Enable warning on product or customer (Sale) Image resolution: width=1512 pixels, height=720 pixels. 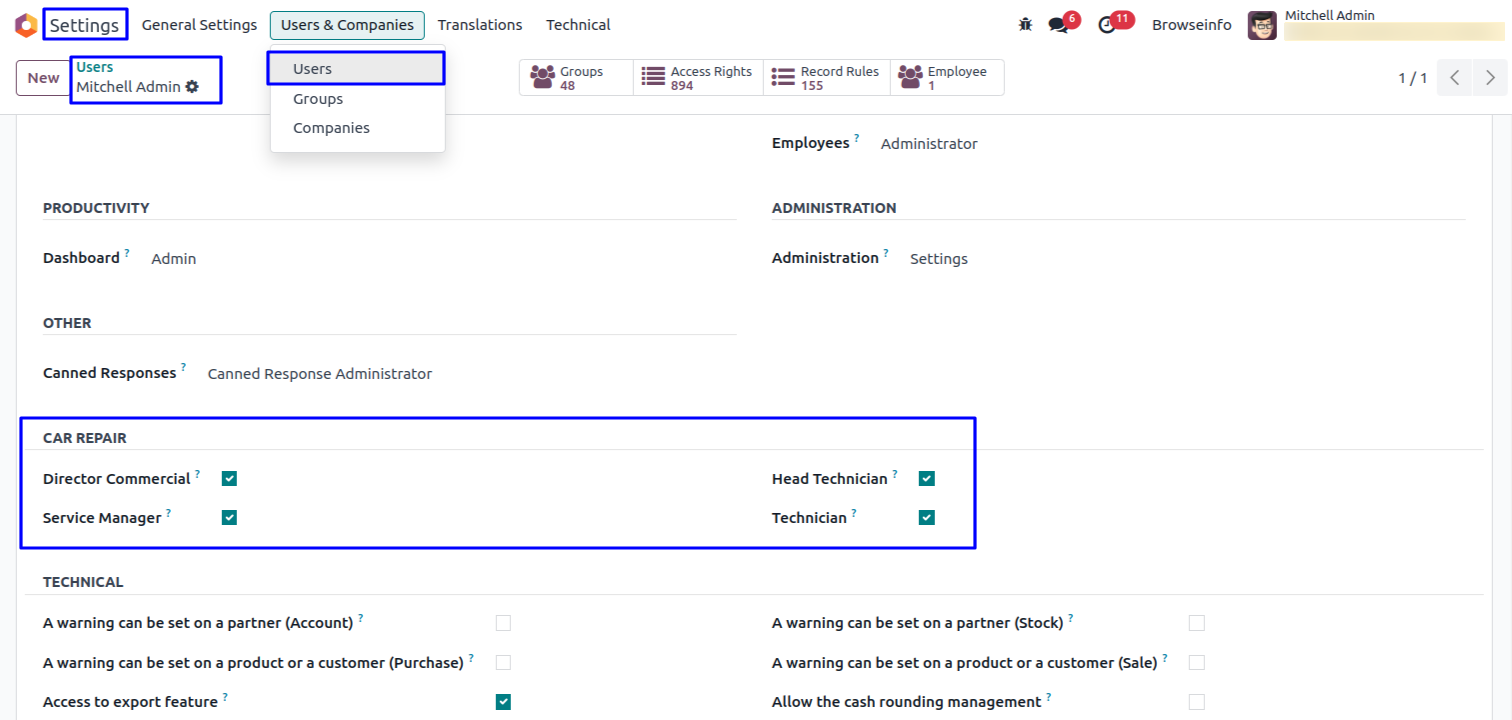pyautogui.click(x=1197, y=662)
